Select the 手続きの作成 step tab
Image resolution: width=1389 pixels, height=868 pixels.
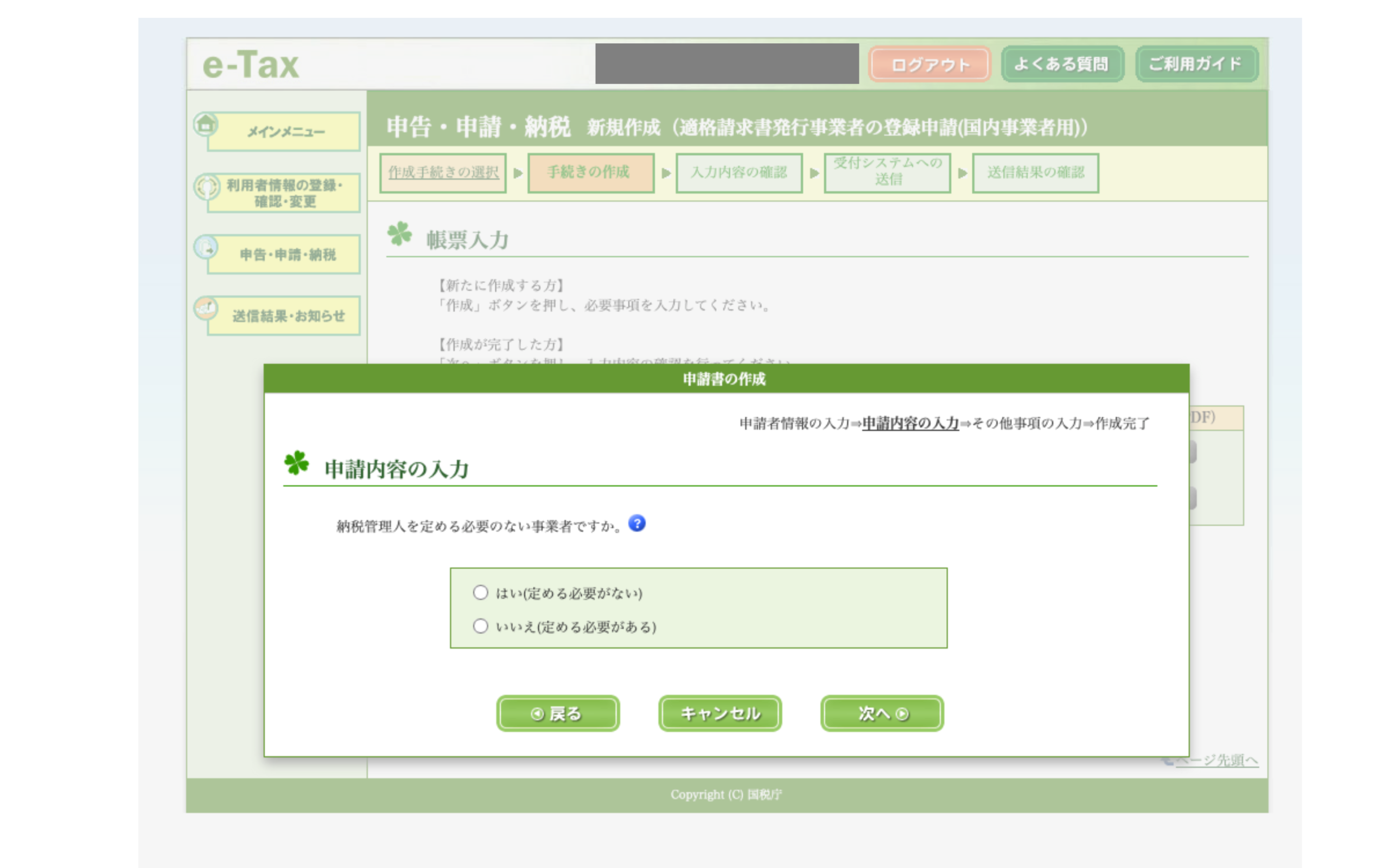tap(591, 172)
